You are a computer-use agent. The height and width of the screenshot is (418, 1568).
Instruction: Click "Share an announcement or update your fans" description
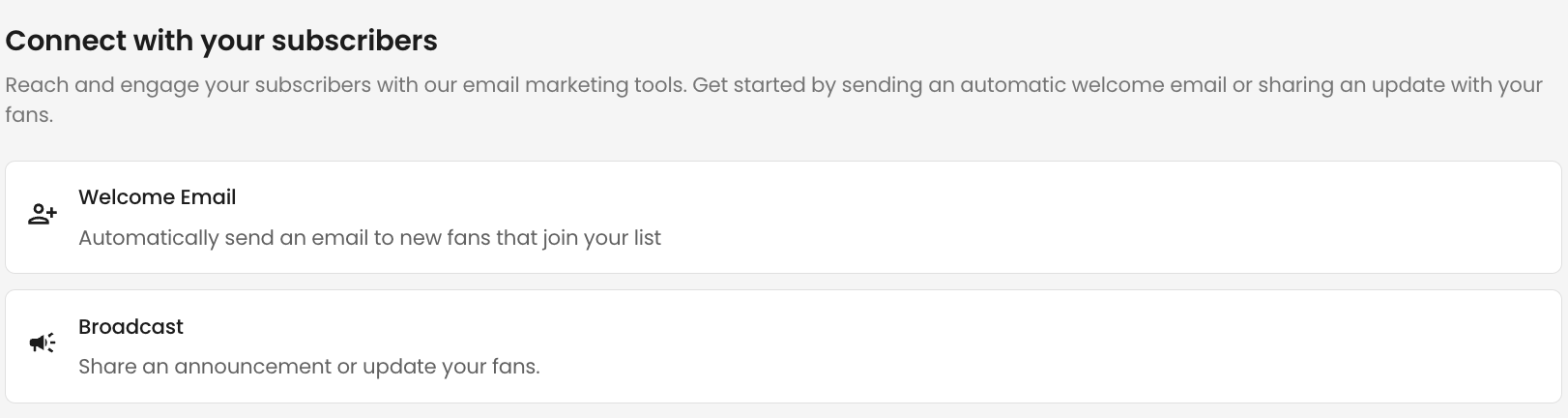(x=309, y=367)
